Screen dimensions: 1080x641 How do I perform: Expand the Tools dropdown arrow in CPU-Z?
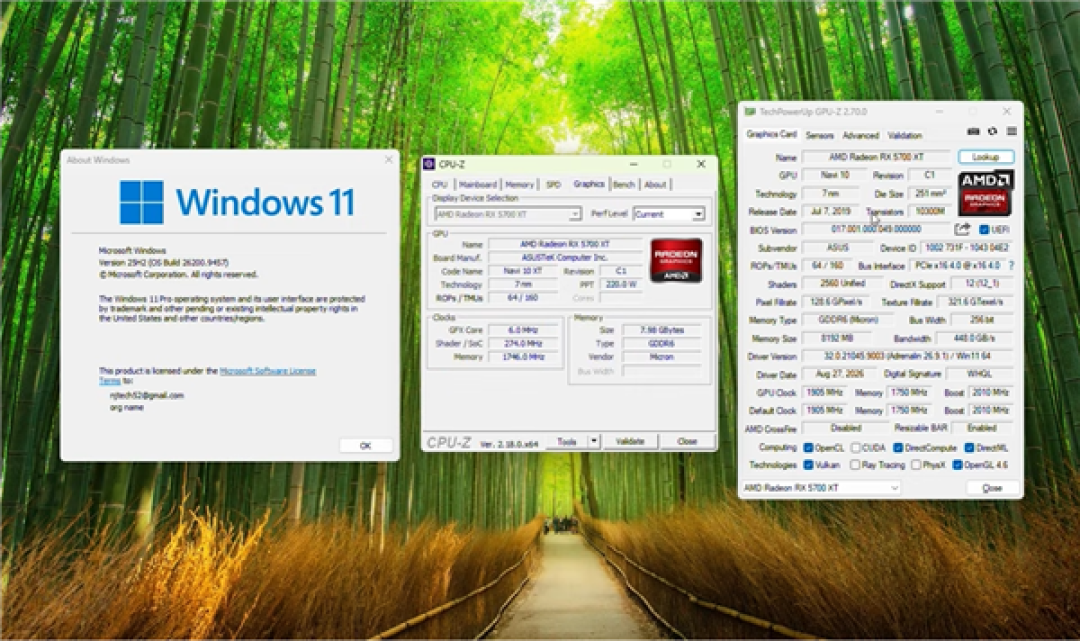594,441
